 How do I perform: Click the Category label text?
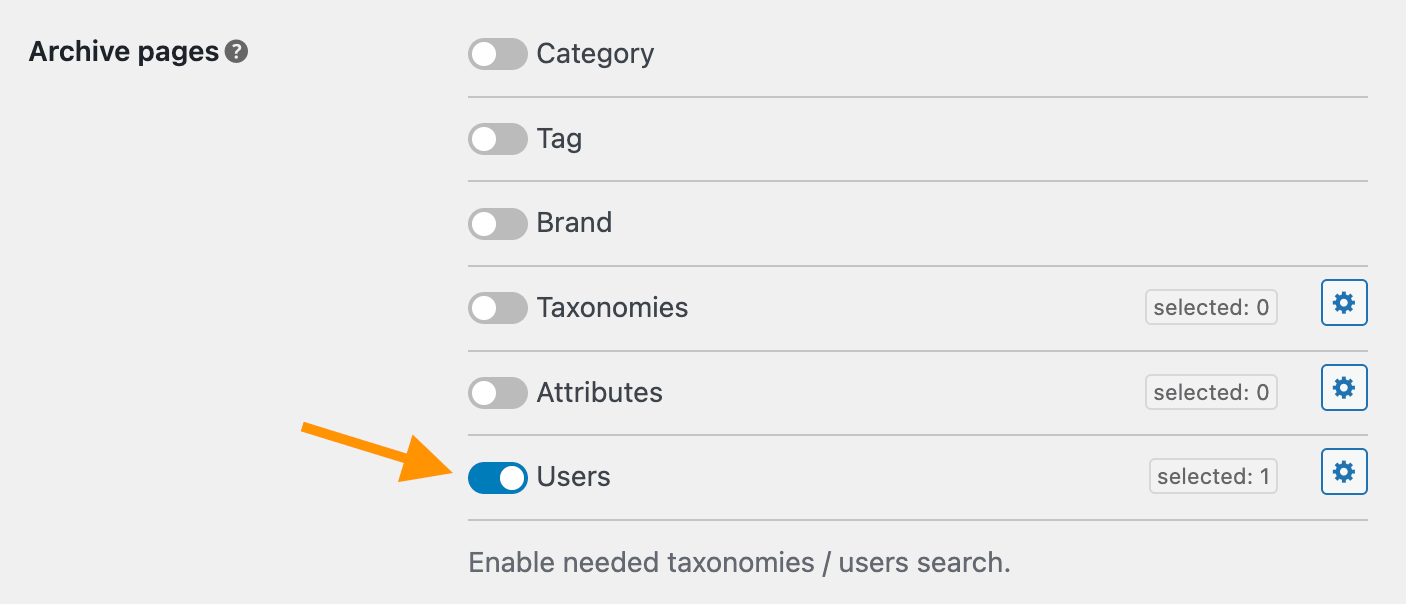(595, 54)
